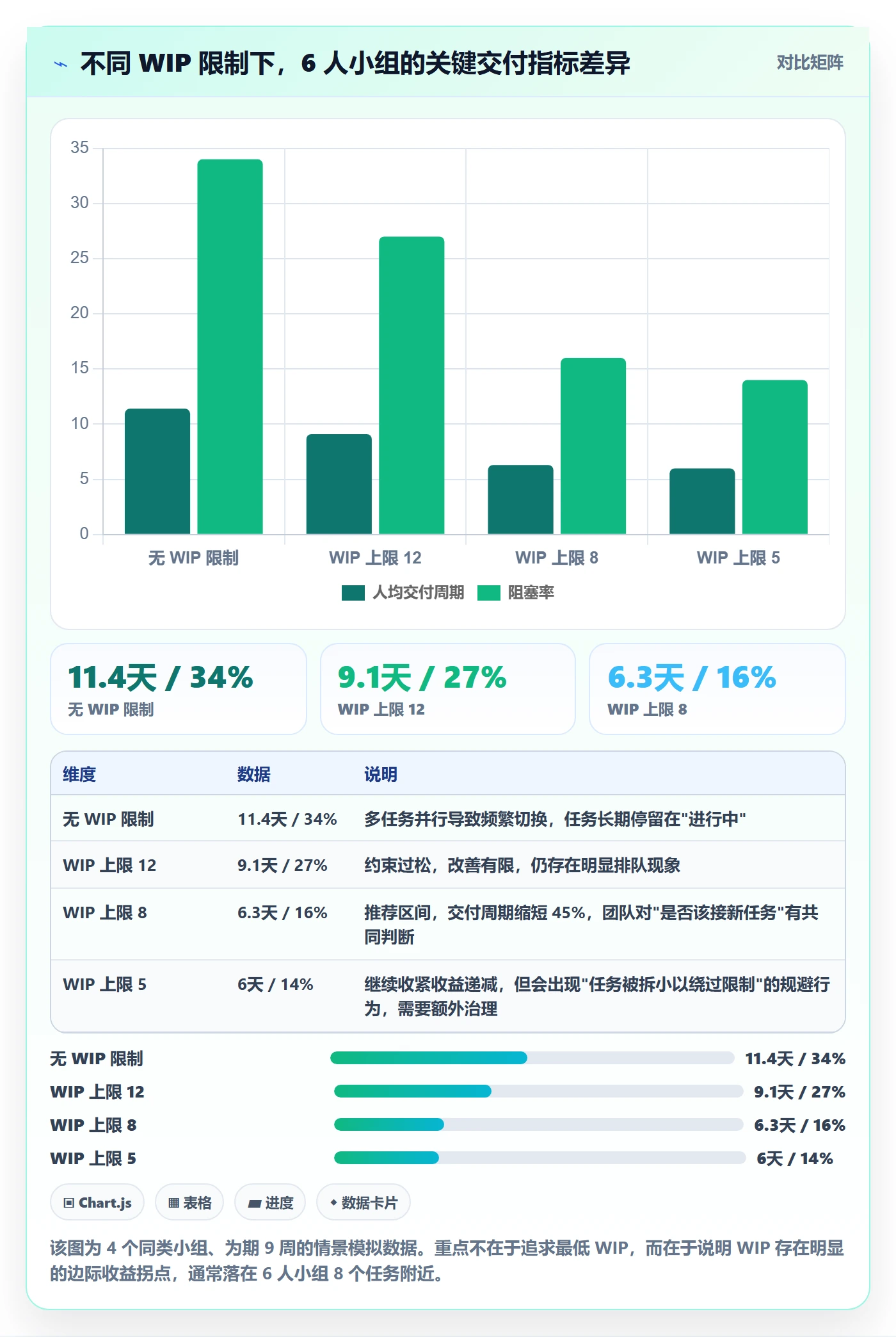Select the 表格 tag chip
The height and width of the screenshot is (1337, 896).
(189, 1203)
